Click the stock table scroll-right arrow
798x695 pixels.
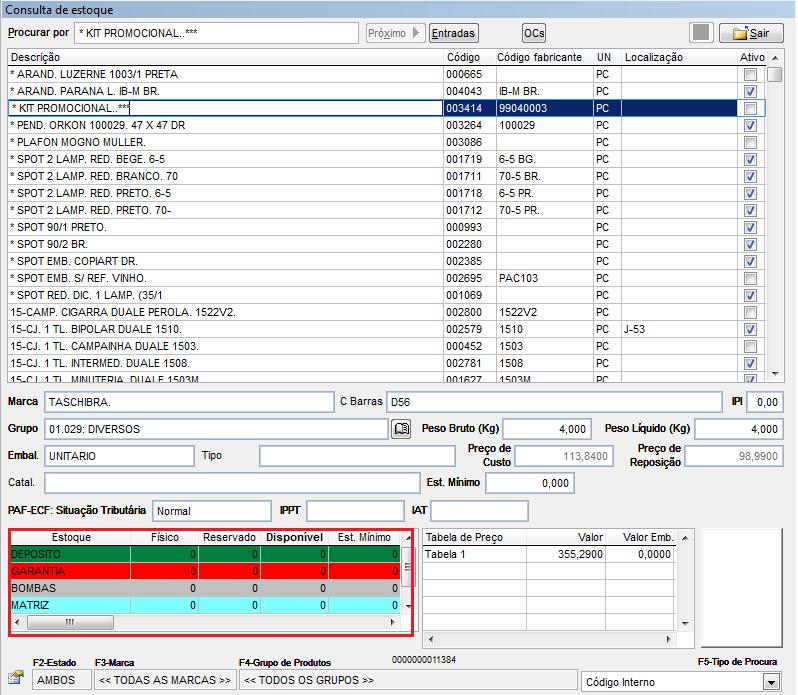[392, 622]
